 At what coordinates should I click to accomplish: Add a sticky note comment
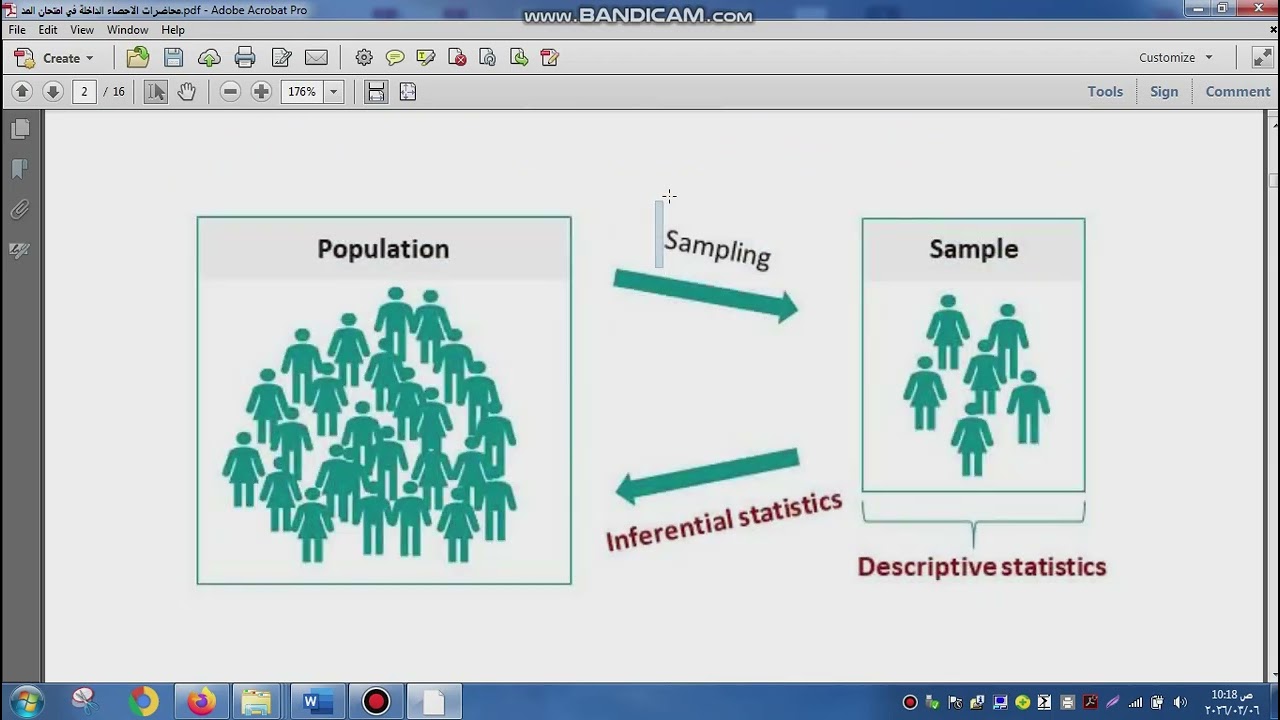[x=395, y=58]
